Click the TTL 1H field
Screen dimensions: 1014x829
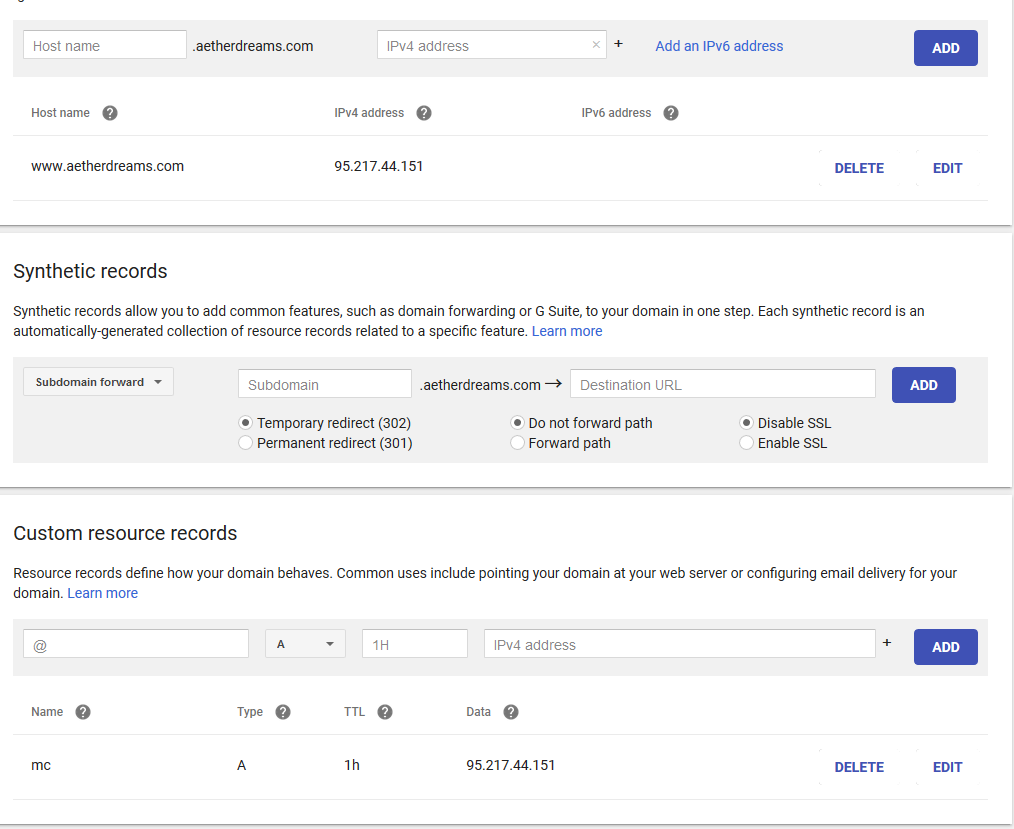[414, 644]
